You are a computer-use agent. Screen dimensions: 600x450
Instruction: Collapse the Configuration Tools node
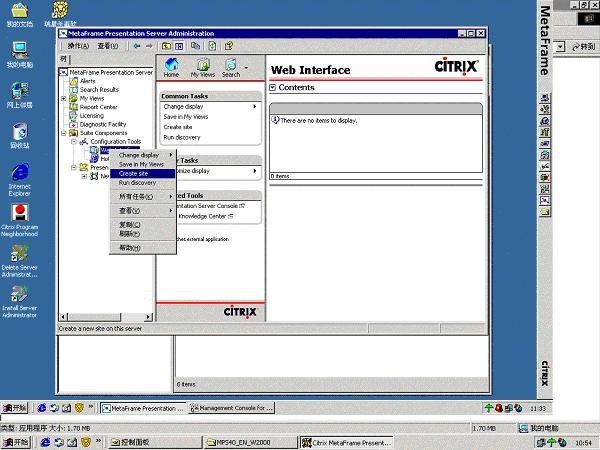74,142
